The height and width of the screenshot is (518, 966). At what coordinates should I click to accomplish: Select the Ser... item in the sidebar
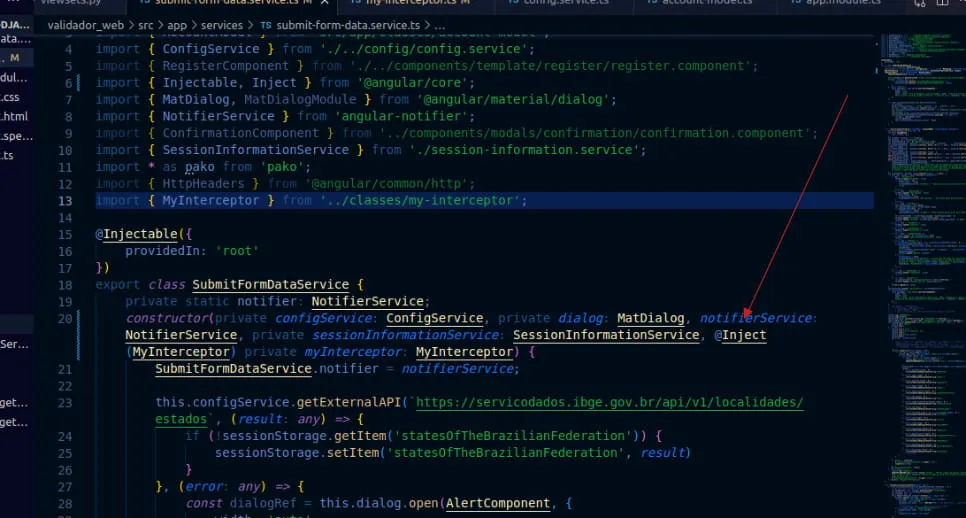[14, 344]
